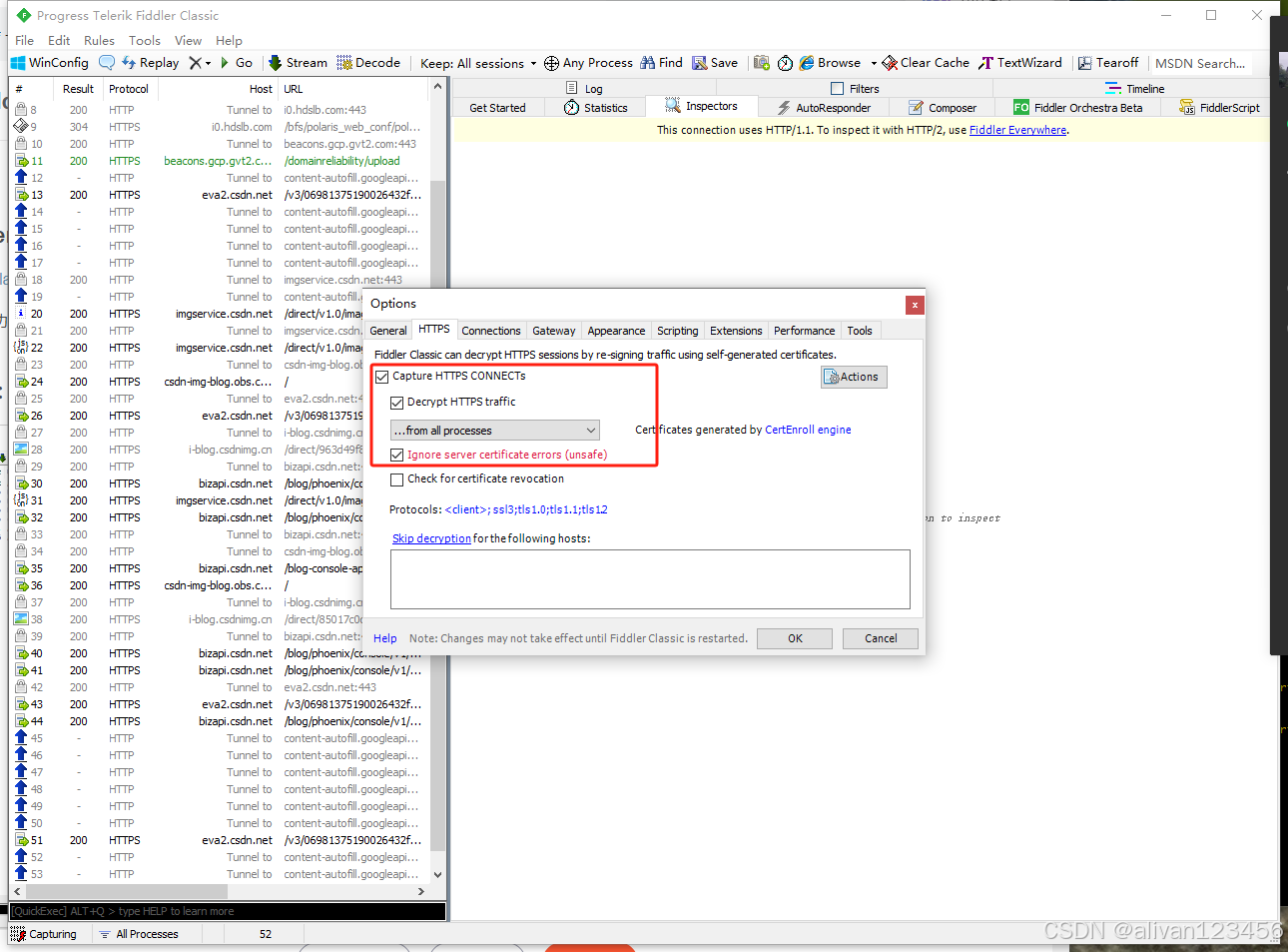The height and width of the screenshot is (952, 1288).
Task: Click the Help link in Options dialog
Action: coord(385,638)
